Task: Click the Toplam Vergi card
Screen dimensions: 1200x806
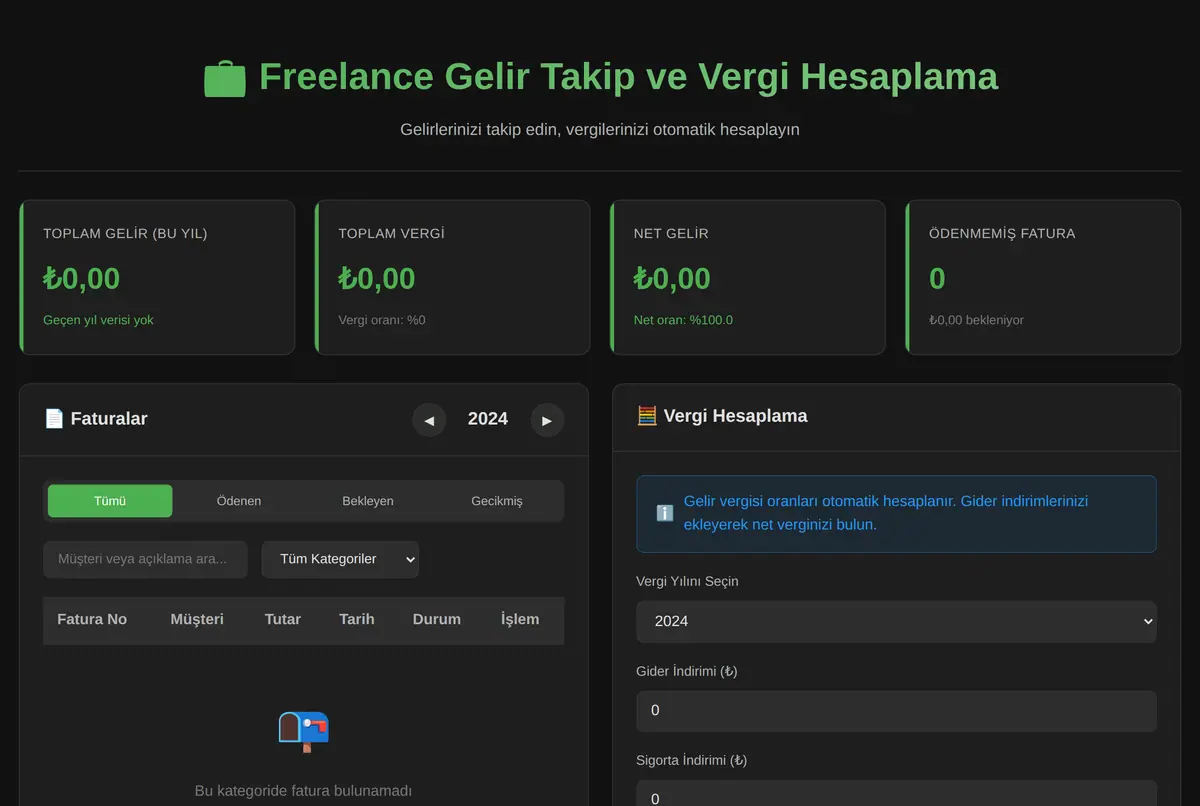Action: click(x=452, y=278)
